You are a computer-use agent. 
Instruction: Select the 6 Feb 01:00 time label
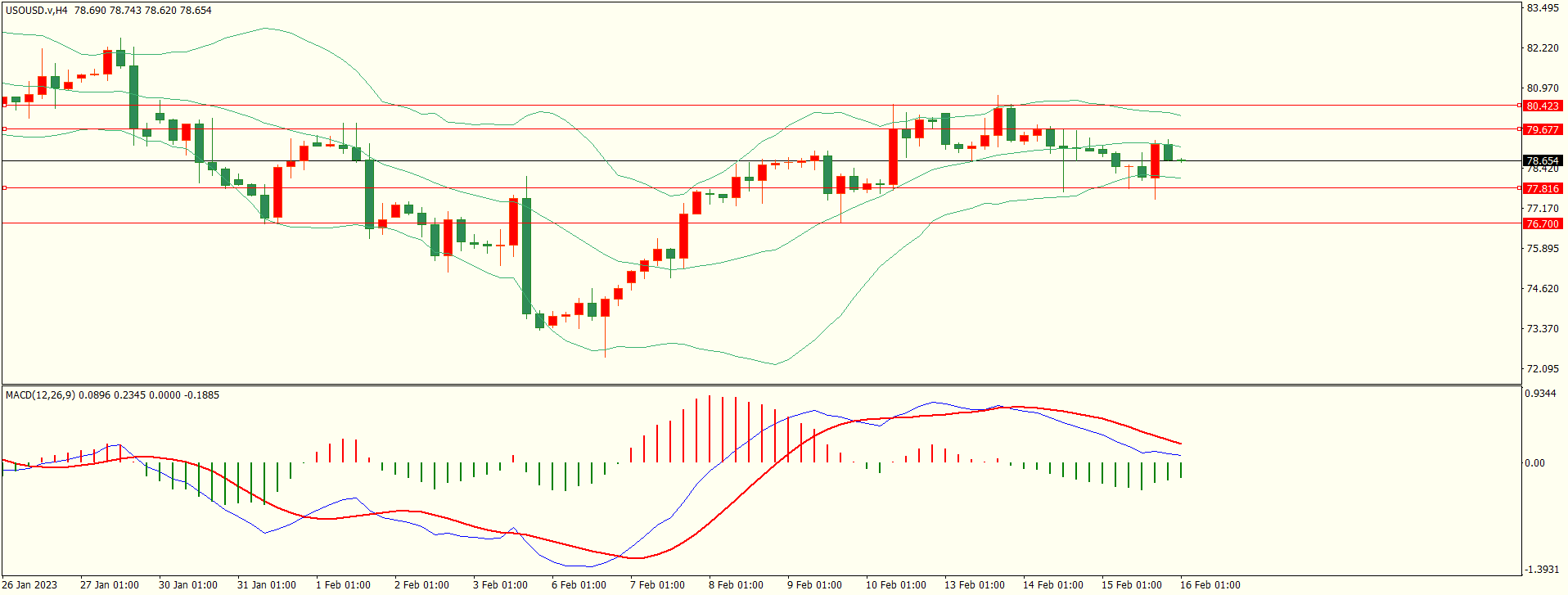click(579, 585)
